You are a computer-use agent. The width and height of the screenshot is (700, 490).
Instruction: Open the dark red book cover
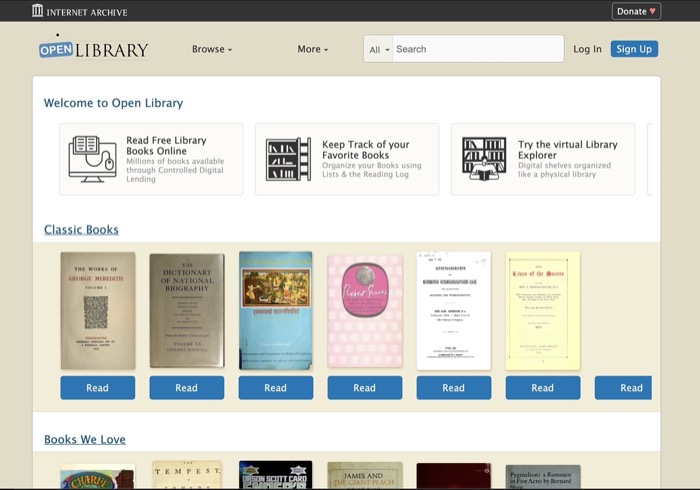[454, 476]
